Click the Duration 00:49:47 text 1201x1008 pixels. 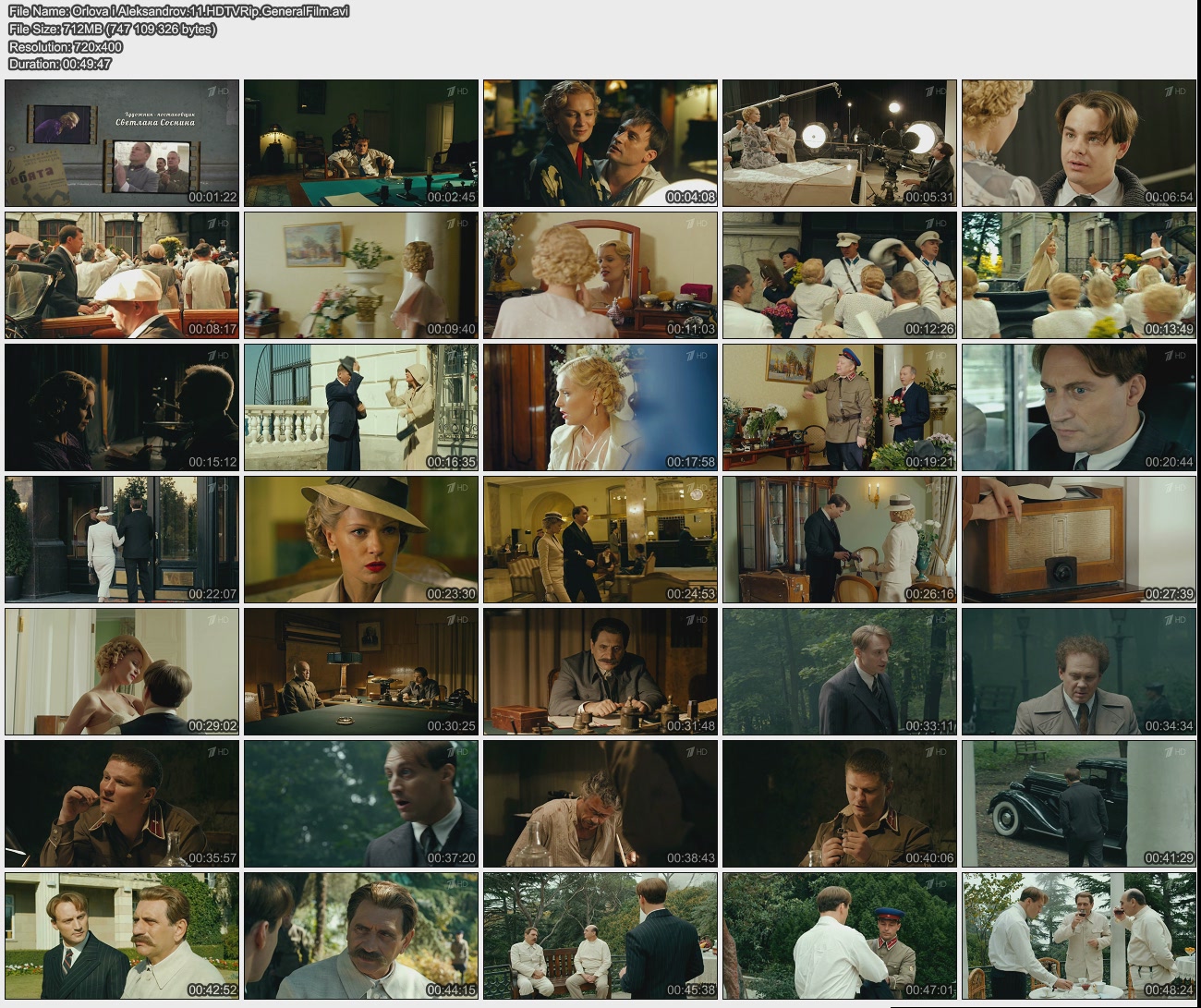pyautogui.click(x=60, y=64)
